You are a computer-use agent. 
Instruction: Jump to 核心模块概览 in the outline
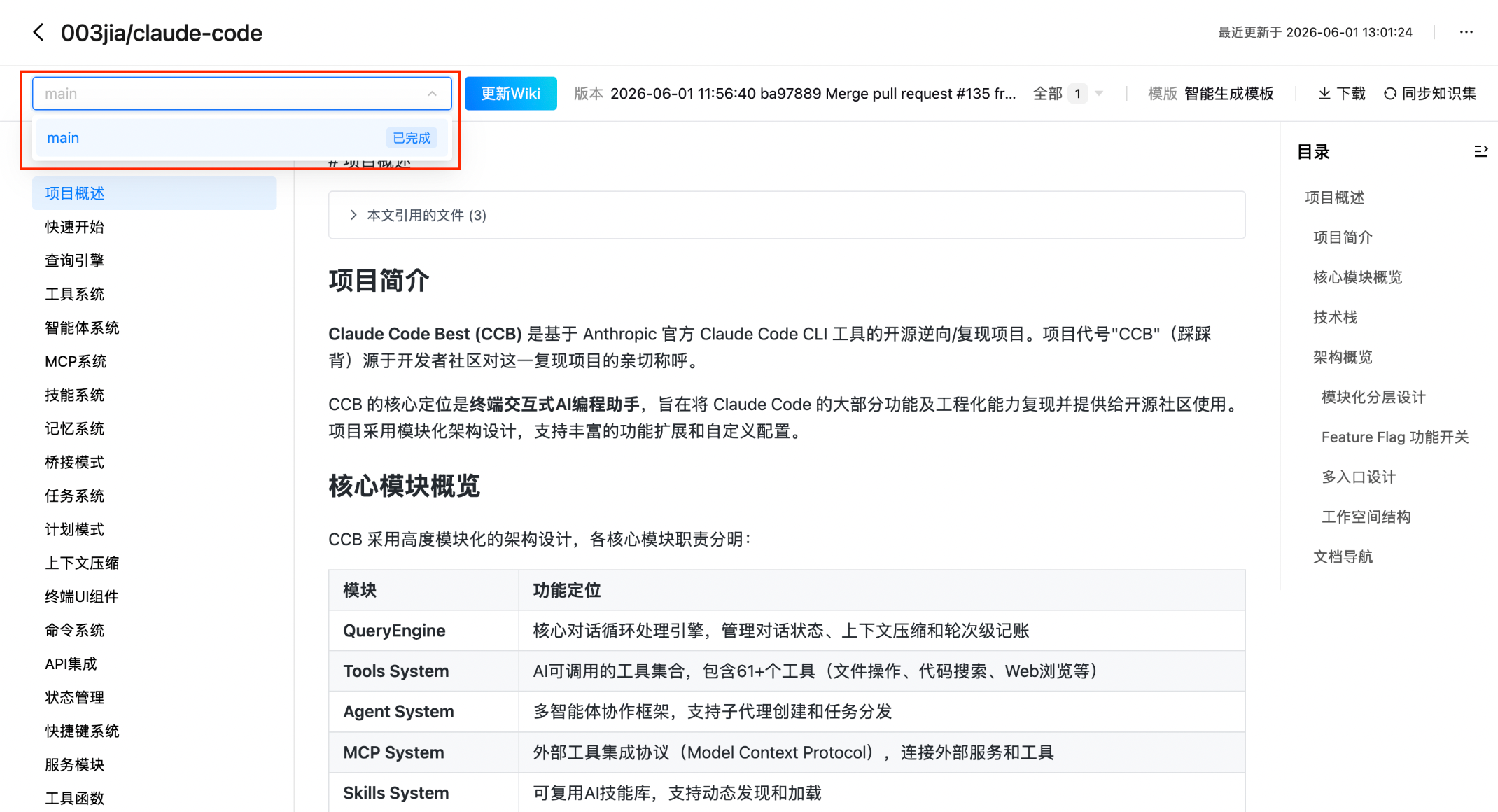click(1357, 277)
